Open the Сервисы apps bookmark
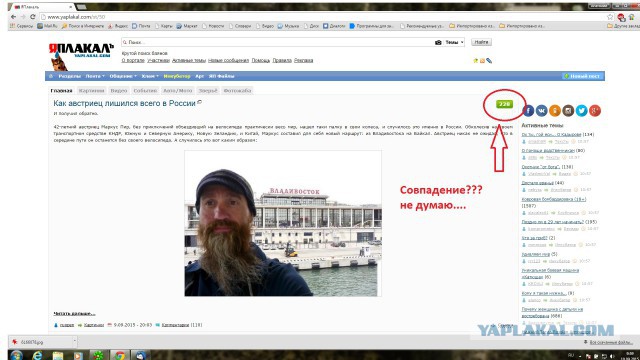This screenshot has height=360, width=640. coord(21,26)
